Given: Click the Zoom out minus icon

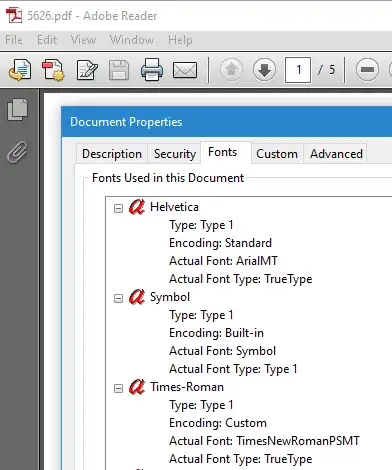Looking at the screenshot, I should [367, 70].
